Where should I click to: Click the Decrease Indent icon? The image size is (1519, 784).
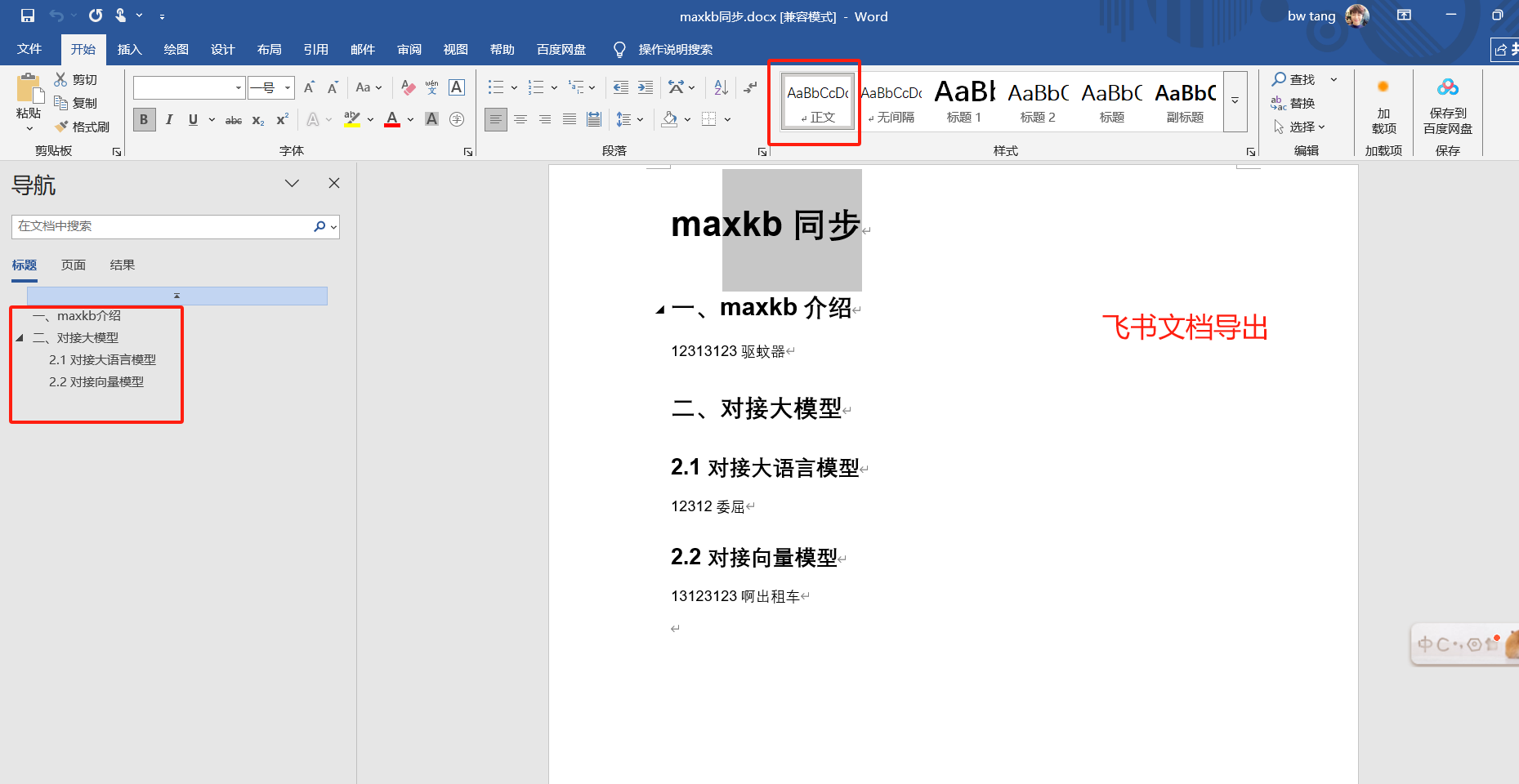(x=621, y=87)
